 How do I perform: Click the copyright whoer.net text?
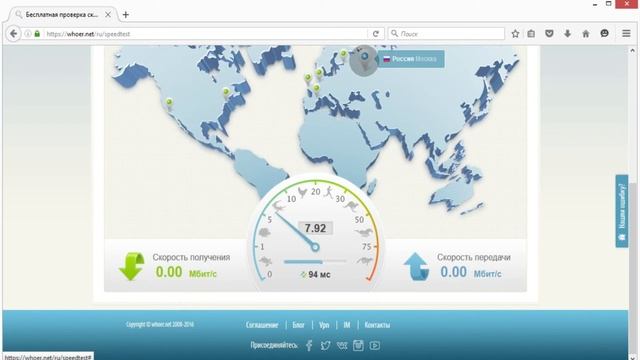click(x=160, y=324)
